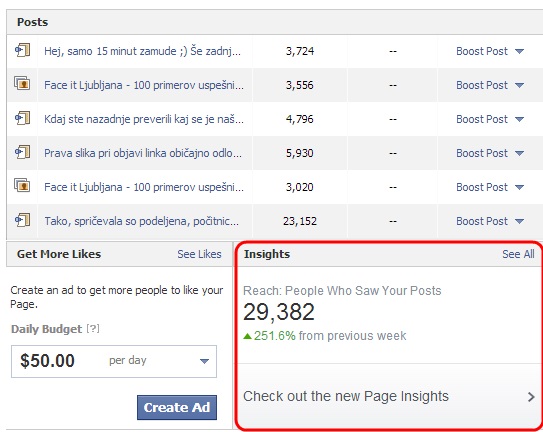Image resolution: width=543 pixels, height=432 pixels.
Task: Open the Daily Budget help question mark
Action: (93, 328)
